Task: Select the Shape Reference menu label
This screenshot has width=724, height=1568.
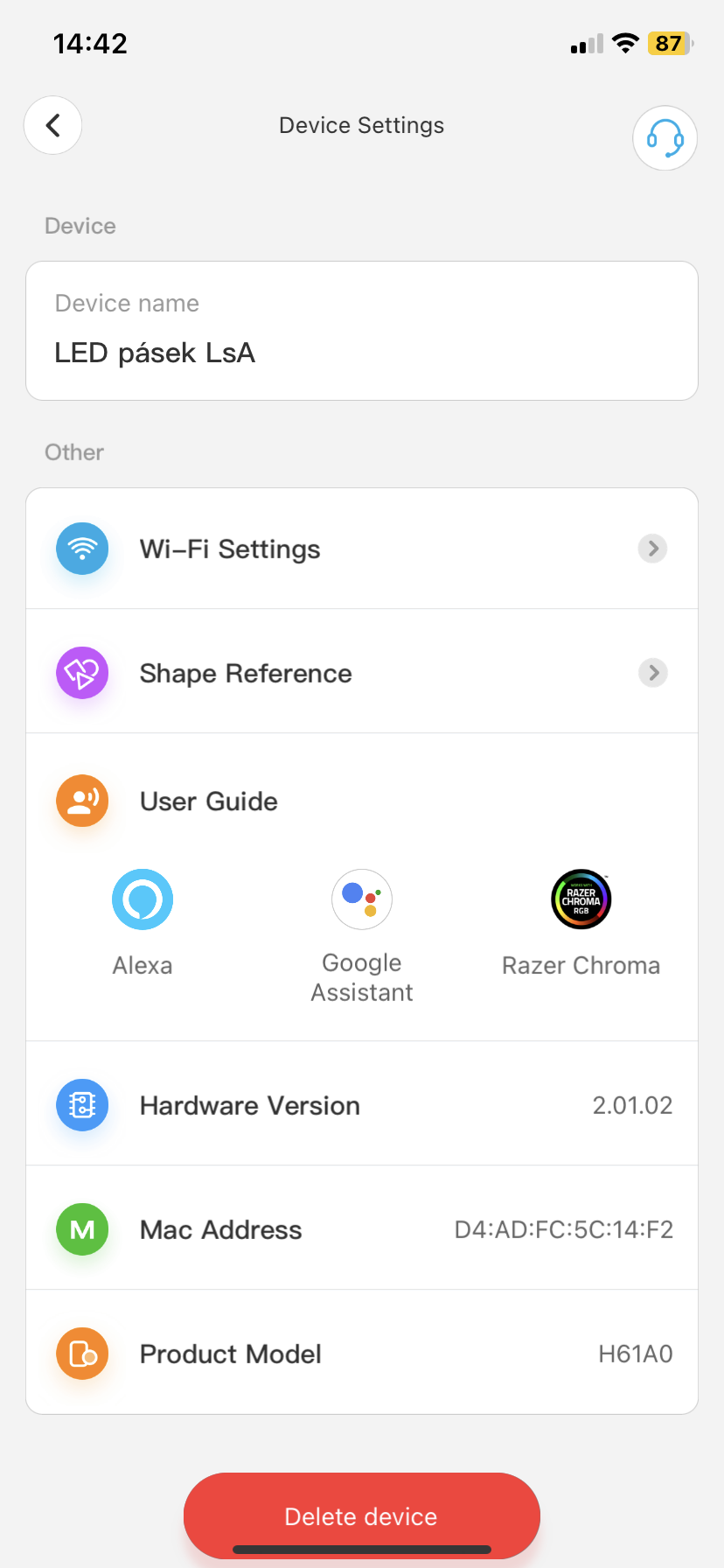Action: [x=246, y=674]
